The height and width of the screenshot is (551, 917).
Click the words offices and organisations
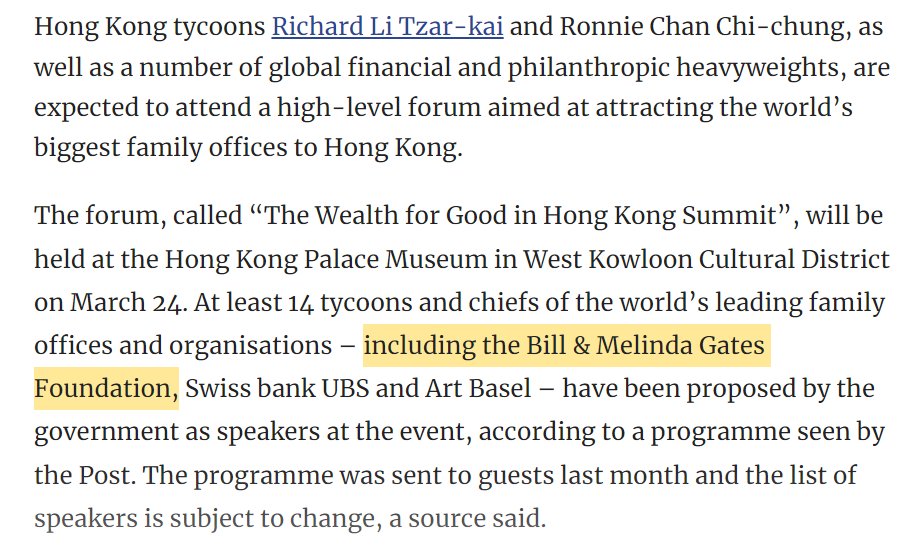183,345
